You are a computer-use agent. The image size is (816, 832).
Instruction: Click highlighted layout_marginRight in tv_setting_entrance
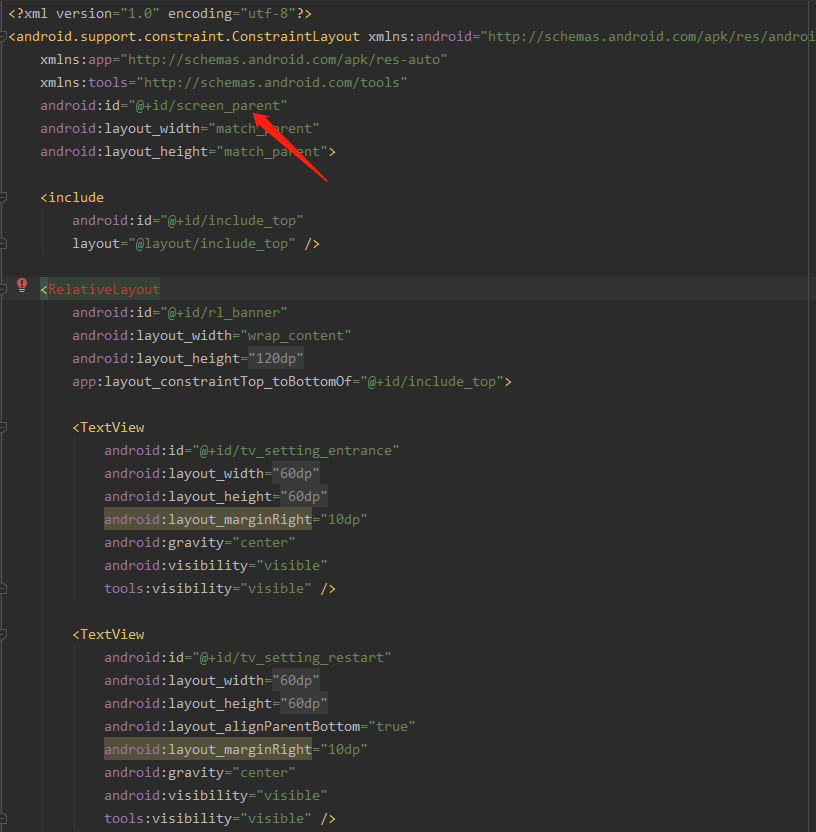tap(208, 519)
